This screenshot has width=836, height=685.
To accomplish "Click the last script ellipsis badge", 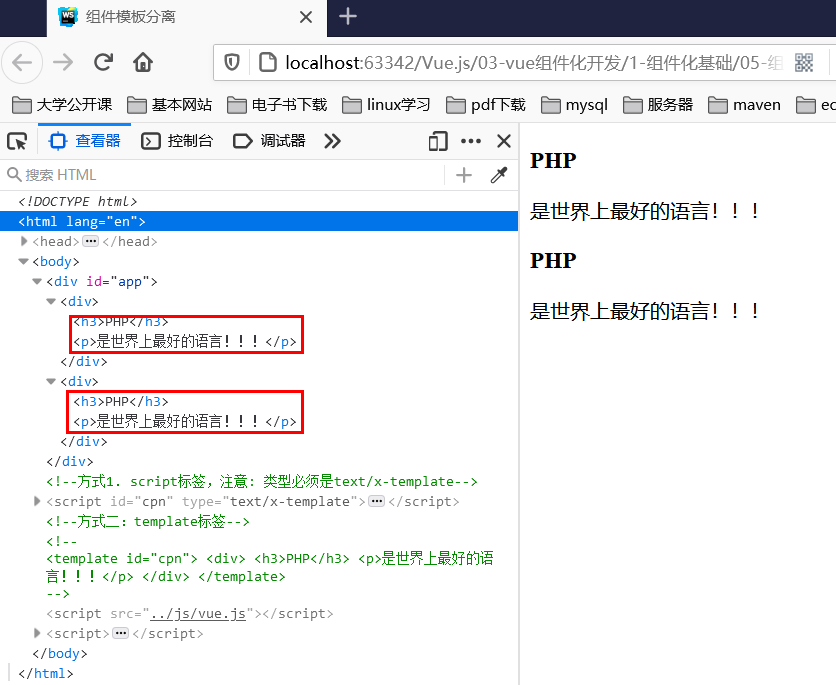I will pos(121,633).
